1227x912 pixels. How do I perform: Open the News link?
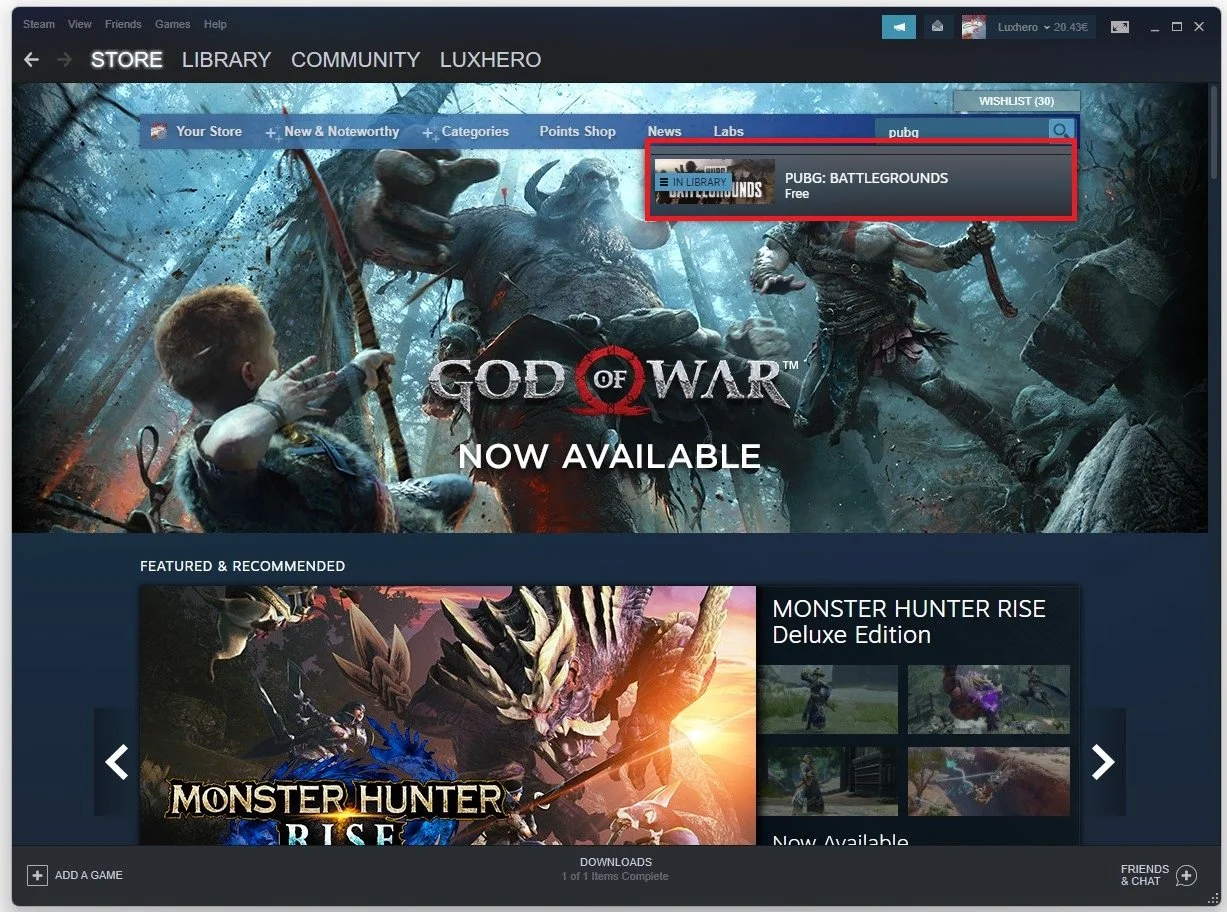pos(664,131)
